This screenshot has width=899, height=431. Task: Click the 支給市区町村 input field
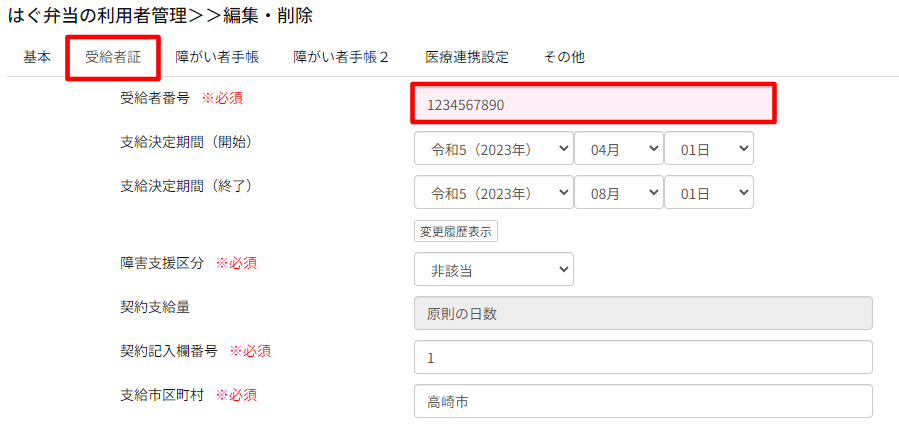coord(643,401)
